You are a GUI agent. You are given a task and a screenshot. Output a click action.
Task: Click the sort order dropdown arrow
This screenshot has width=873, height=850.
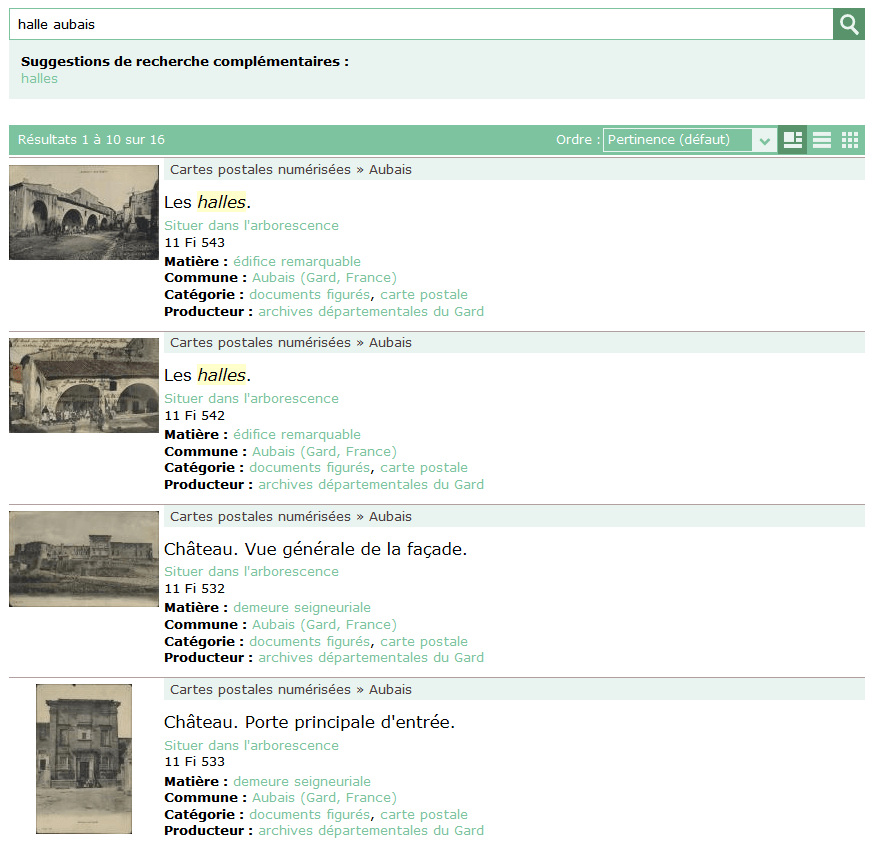pyautogui.click(x=763, y=140)
